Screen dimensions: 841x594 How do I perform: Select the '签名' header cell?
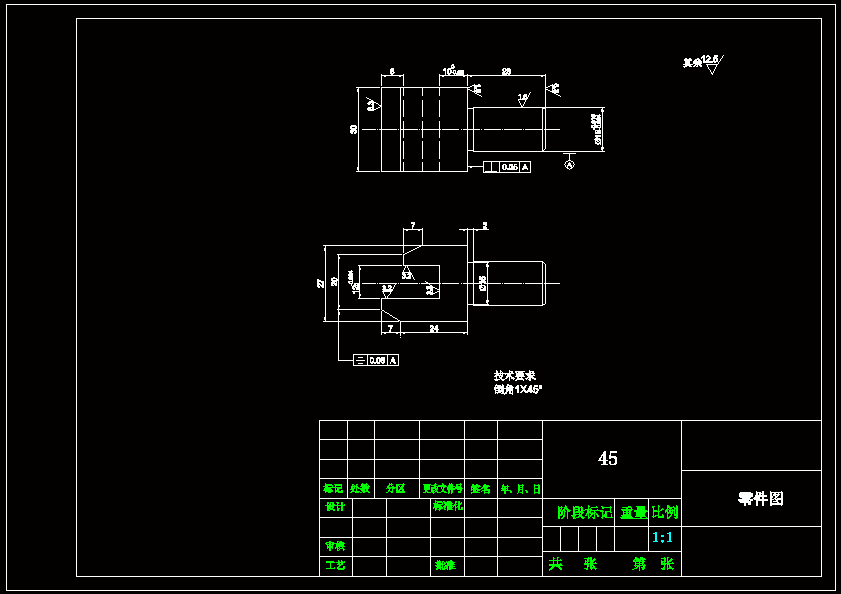pyautogui.click(x=481, y=489)
